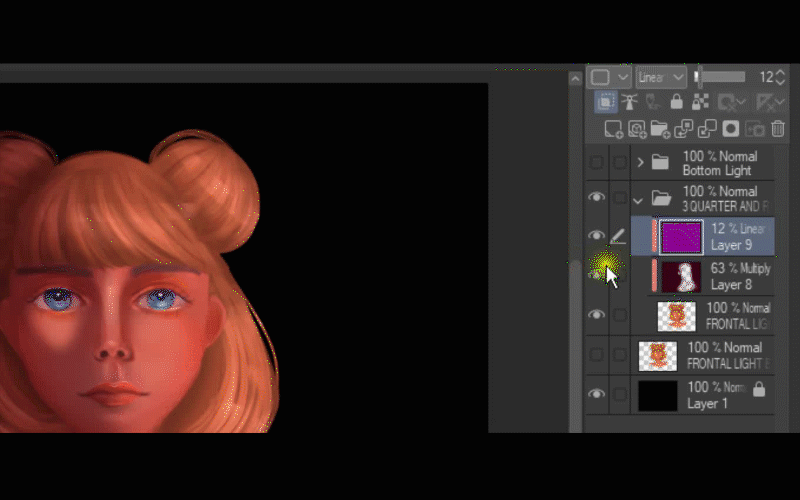
Task: Select the 'Bottom Light' folder name
Action: pyautogui.click(x=717, y=170)
